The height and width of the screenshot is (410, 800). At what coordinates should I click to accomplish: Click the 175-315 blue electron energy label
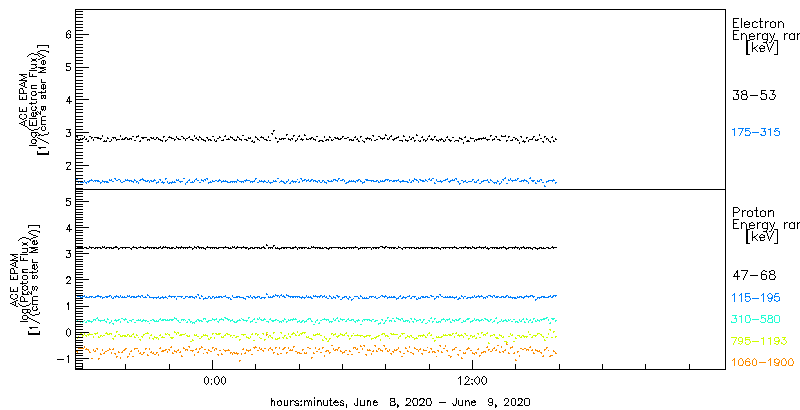coord(756,133)
